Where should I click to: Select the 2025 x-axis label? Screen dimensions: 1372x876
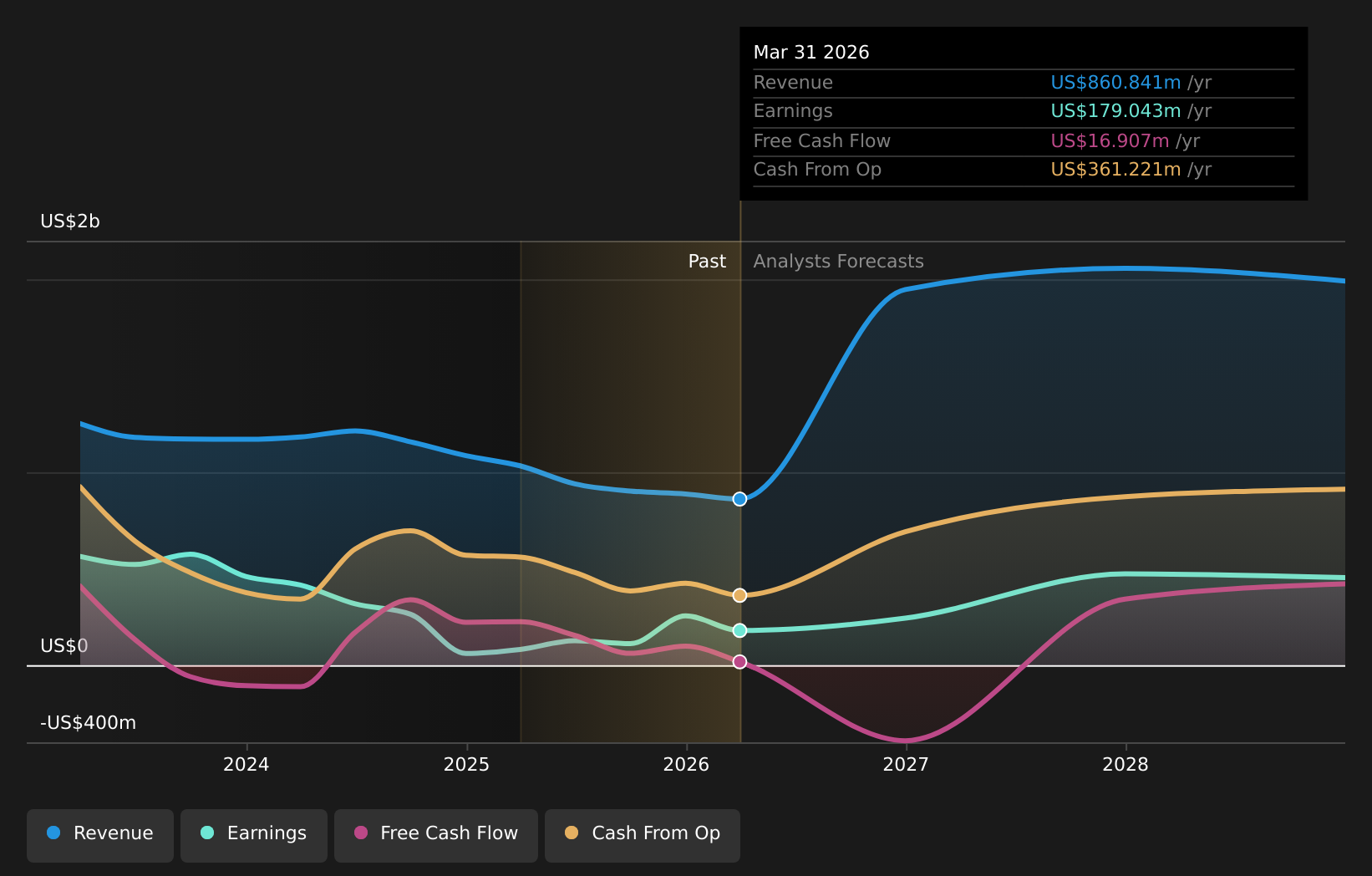click(x=466, y=765)
